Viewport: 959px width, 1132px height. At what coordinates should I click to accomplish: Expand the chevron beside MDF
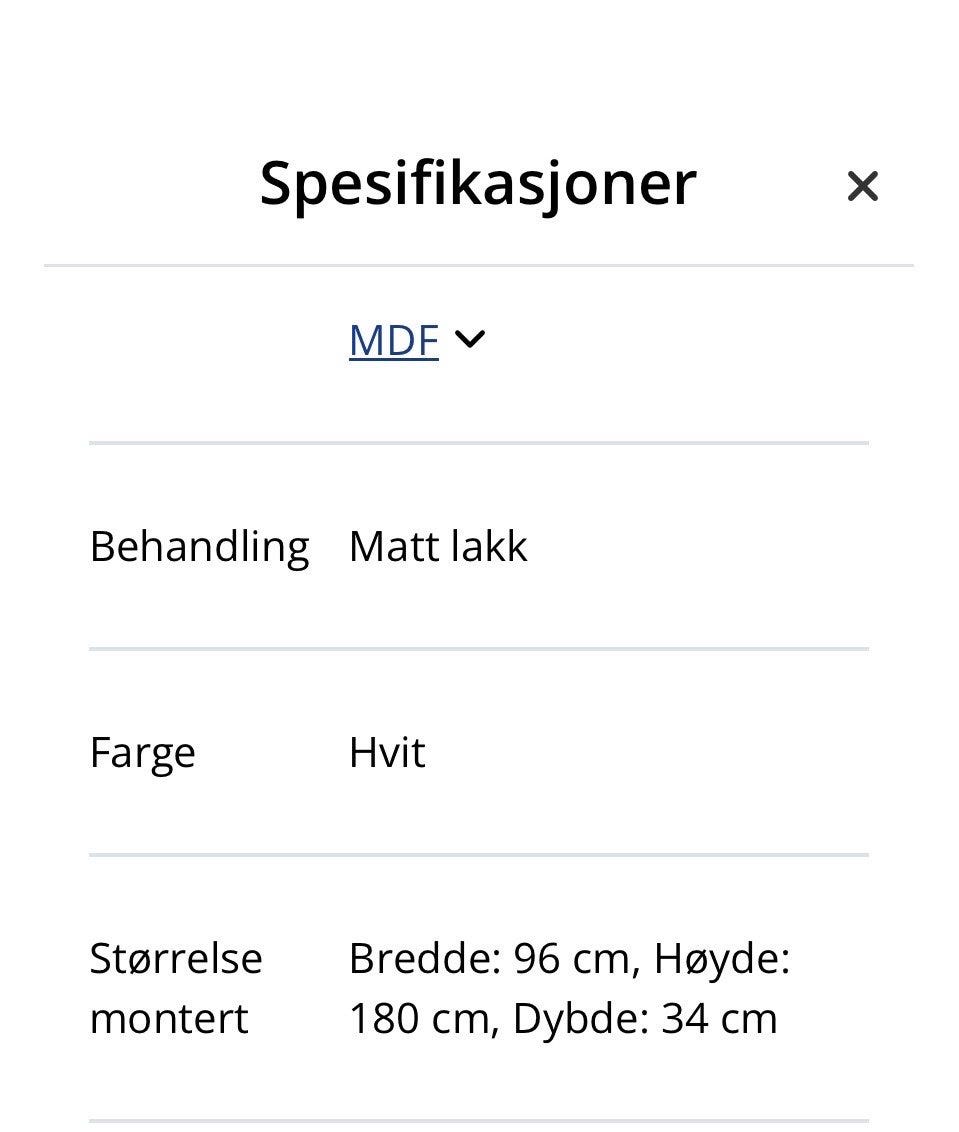(x=470, y=340)
